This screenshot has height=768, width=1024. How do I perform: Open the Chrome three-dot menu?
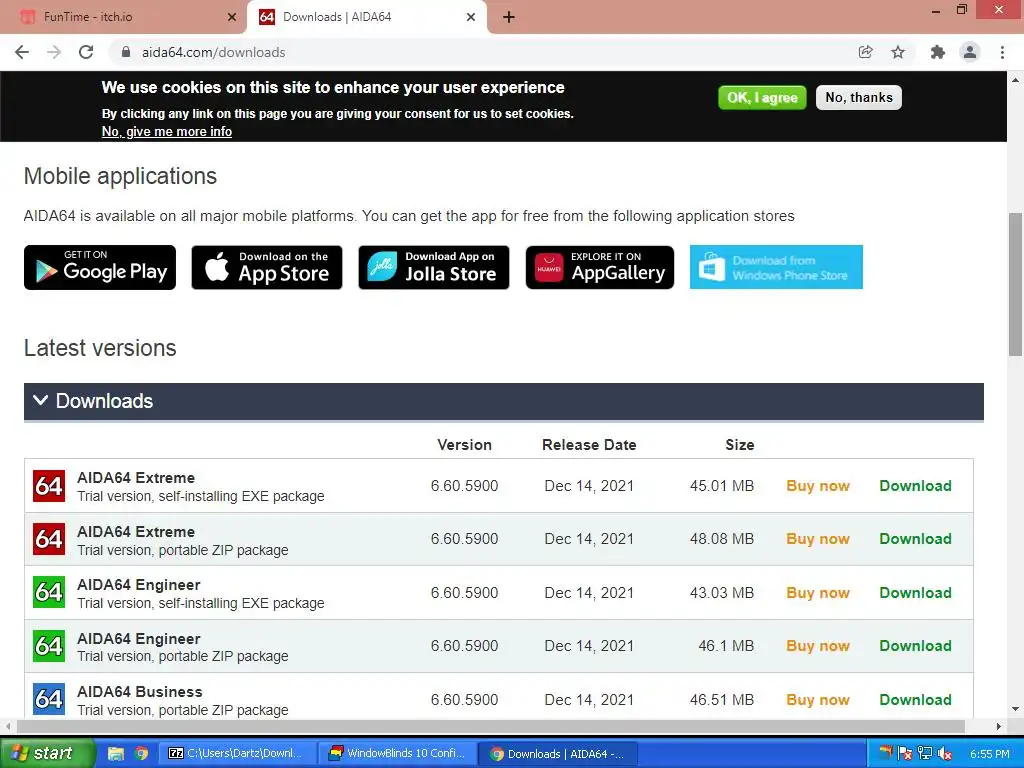pos(1002,52)
